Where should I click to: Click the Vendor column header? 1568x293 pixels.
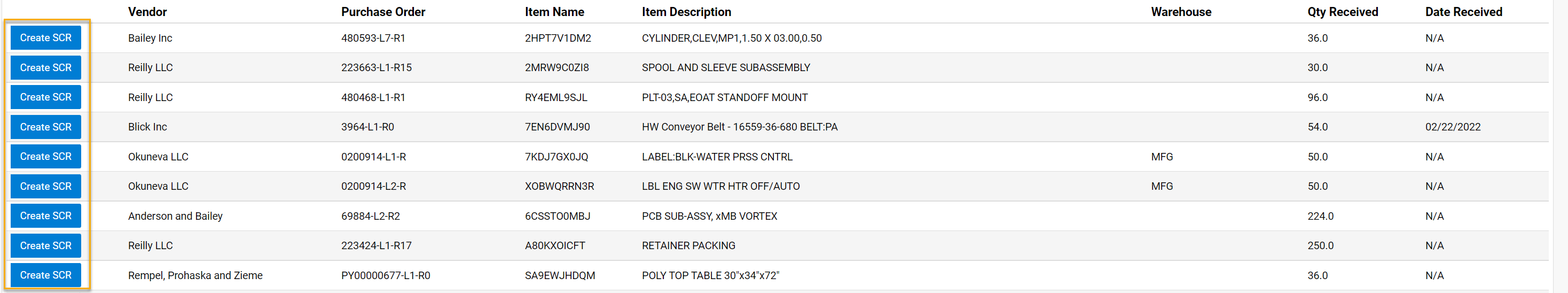pyautogui.click(x=147, y=12)
